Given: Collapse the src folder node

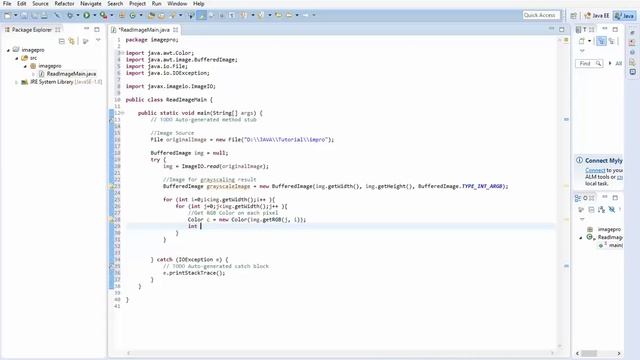Looking at the screenshot, I should pyautogui.click(x=17, y=58).
